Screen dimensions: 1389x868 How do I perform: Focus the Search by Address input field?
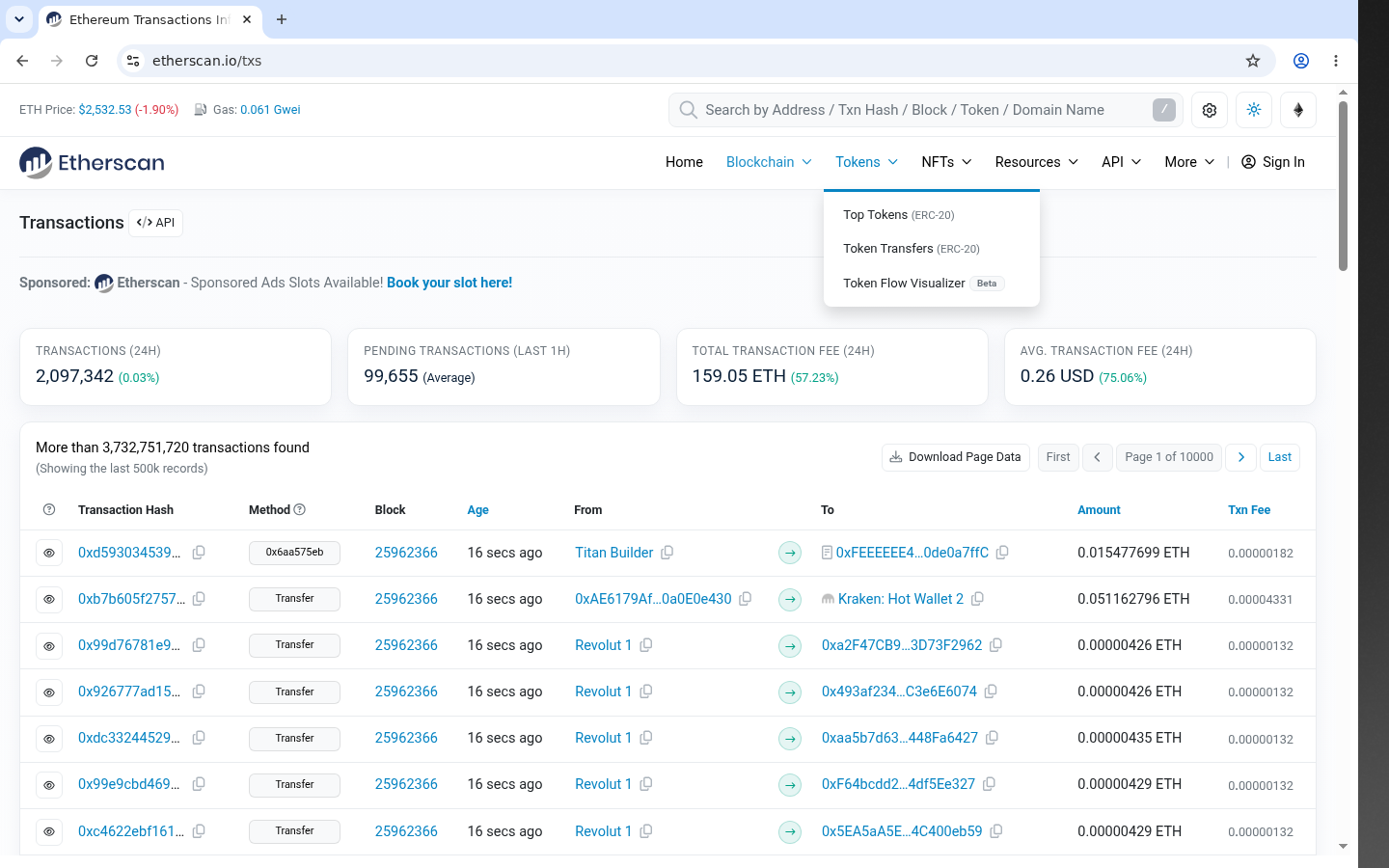[x=926, y=110]
